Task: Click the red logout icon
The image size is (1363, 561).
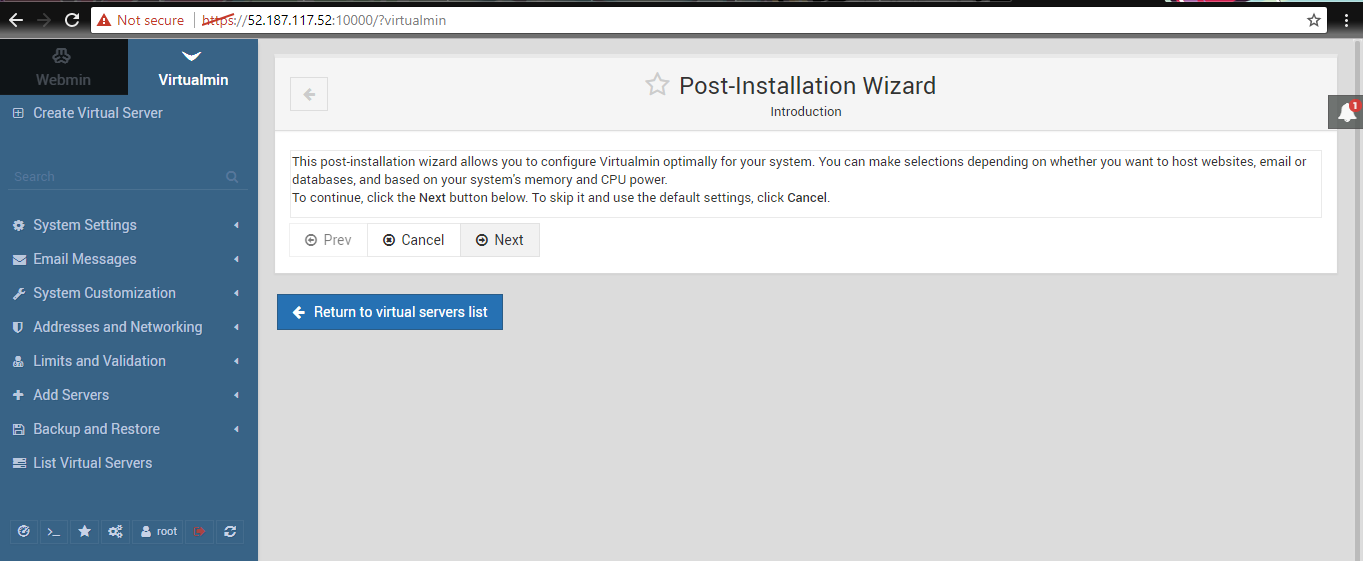Action: (199, 532)
